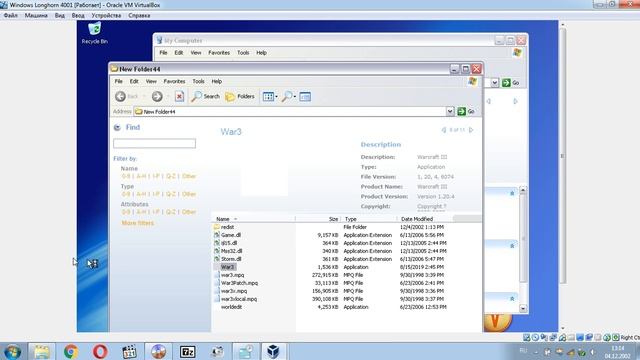Viewport: 640px width, 360px height.
Task: Click the More filters link
Action: click(x=138, y=223)
